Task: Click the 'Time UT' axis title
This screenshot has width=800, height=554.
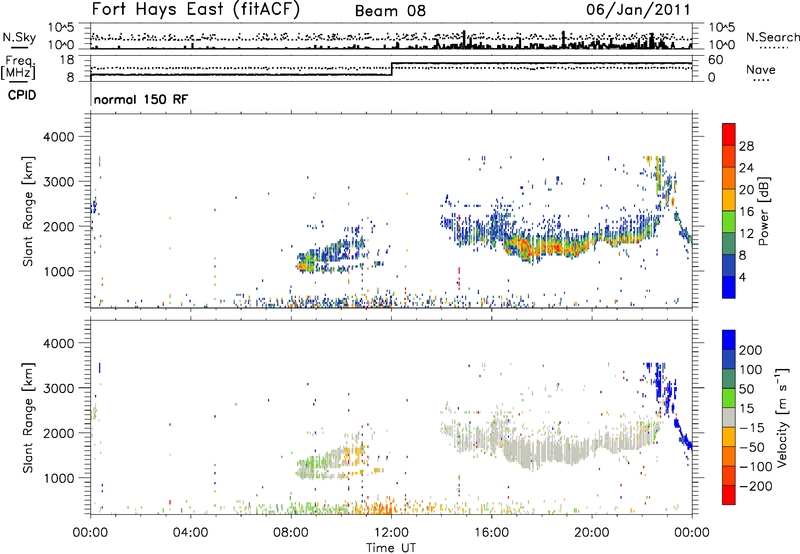Action: point(391,548)
